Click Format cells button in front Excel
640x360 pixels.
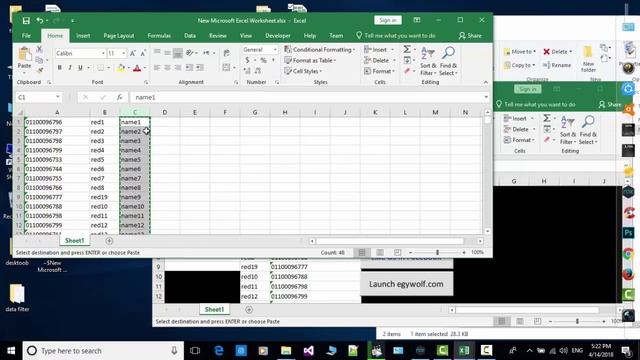379,71
